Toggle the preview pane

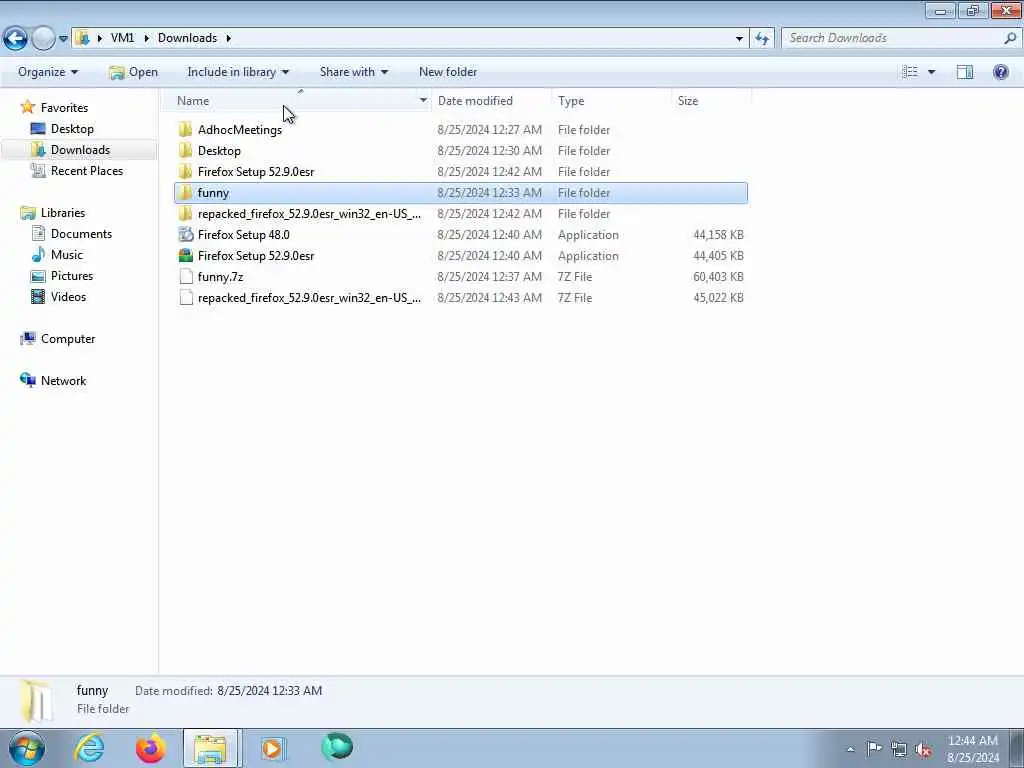(x=965, y=72)
